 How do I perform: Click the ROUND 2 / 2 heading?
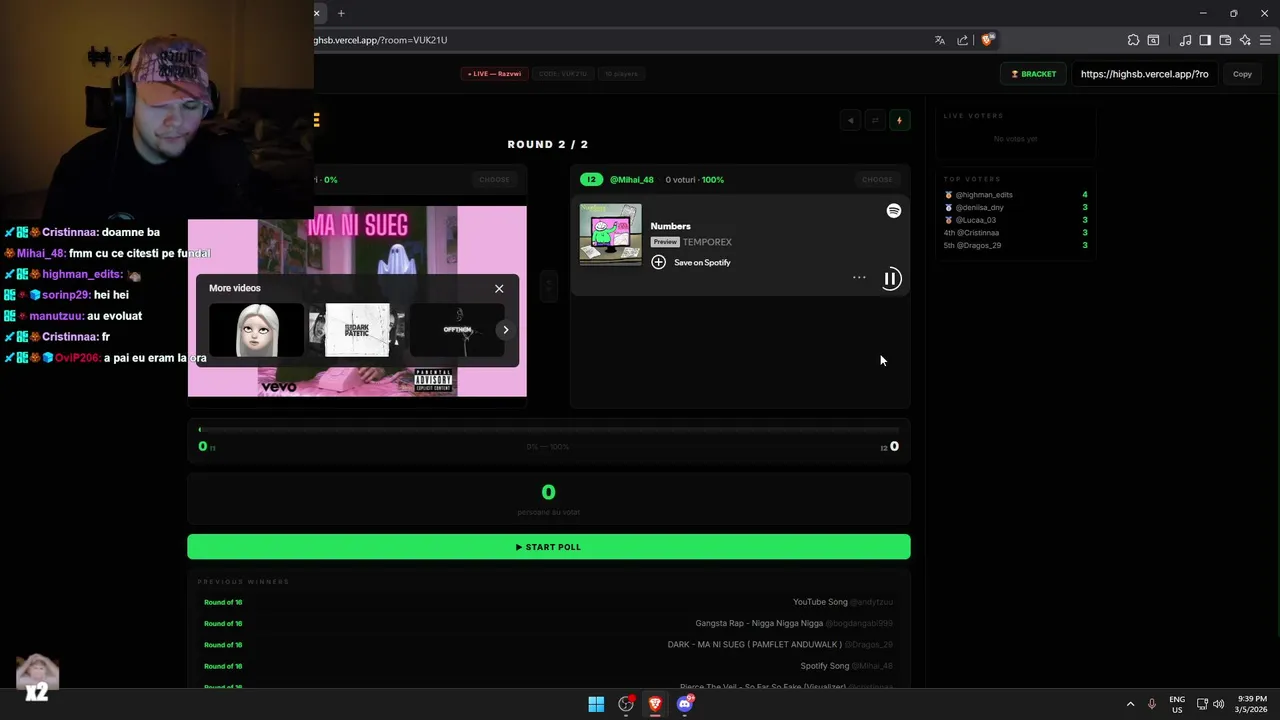[x=548, y=145]
